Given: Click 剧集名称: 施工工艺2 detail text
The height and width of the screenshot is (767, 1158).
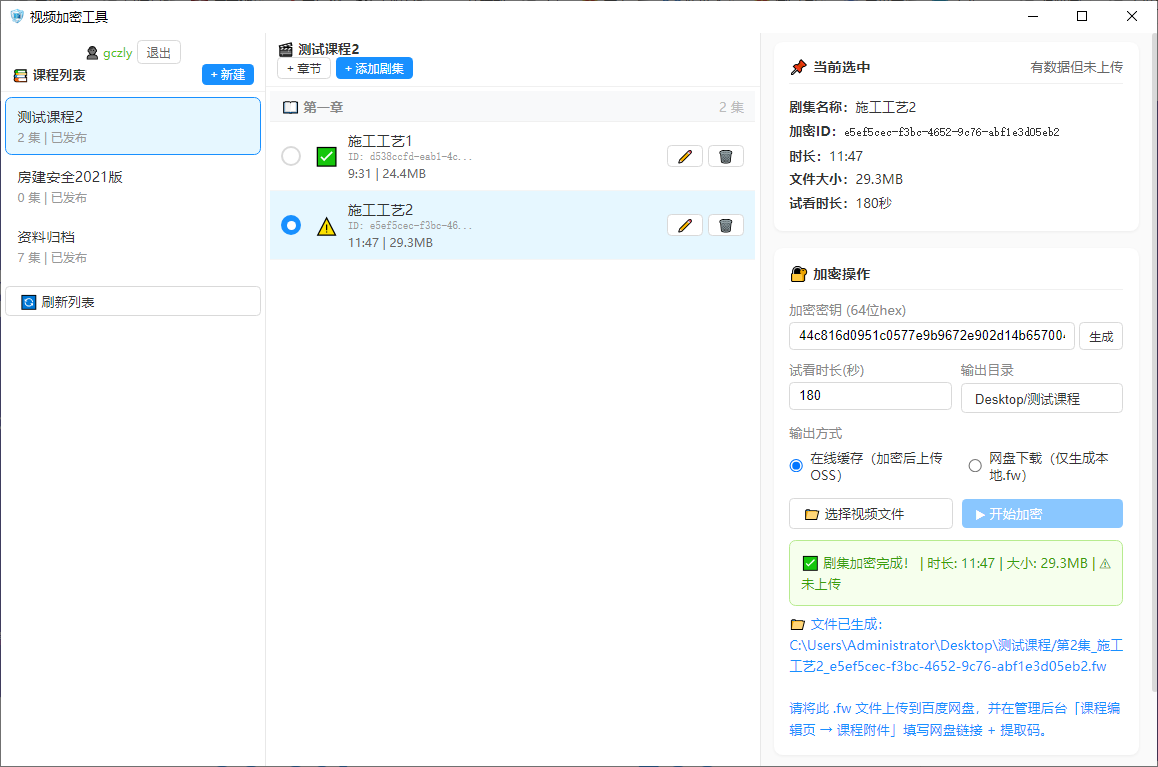Looking at the screenshot, I should point(852,107).
